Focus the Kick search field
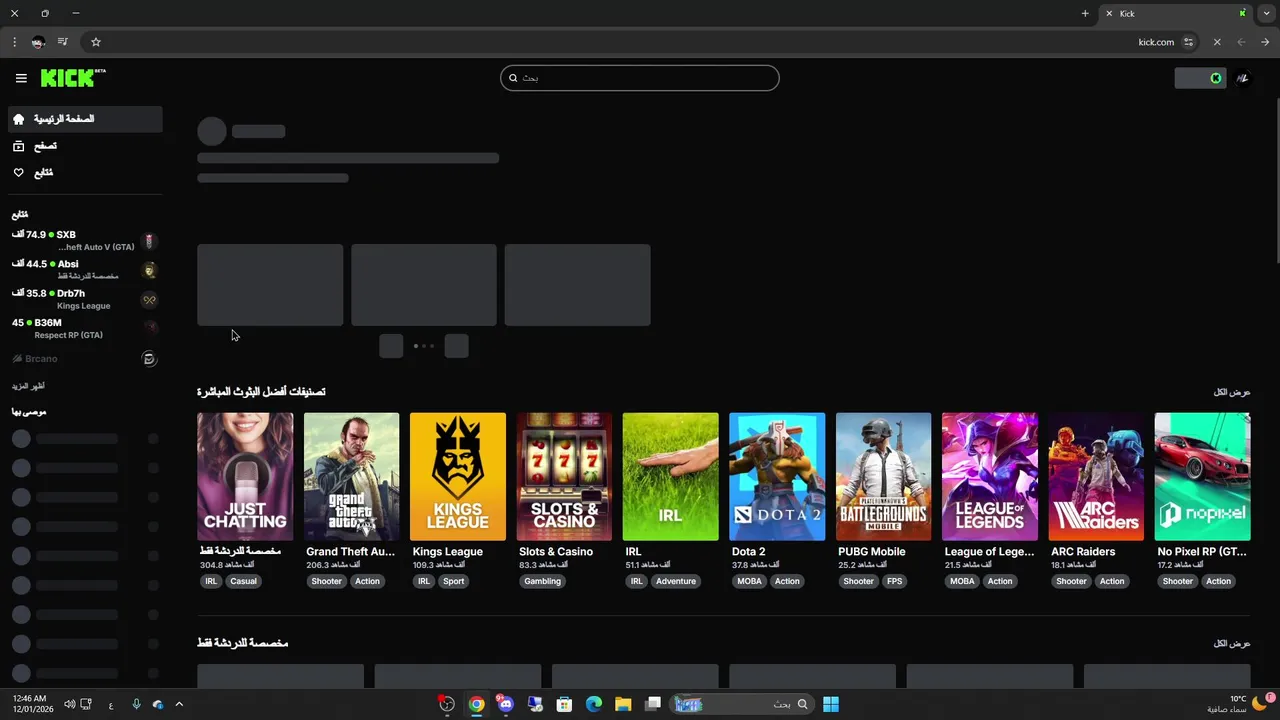The image size is (1280, 720). [x=640, y=78]
